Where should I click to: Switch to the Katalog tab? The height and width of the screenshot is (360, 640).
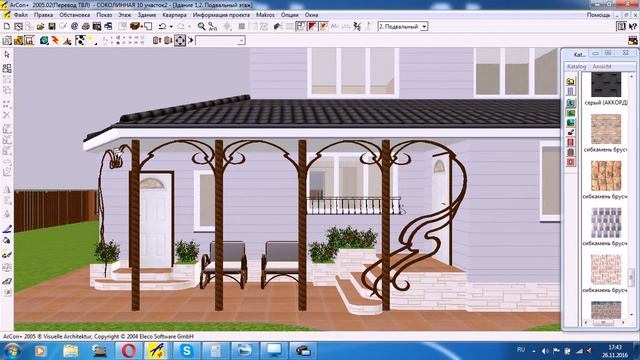pos(577,66)
